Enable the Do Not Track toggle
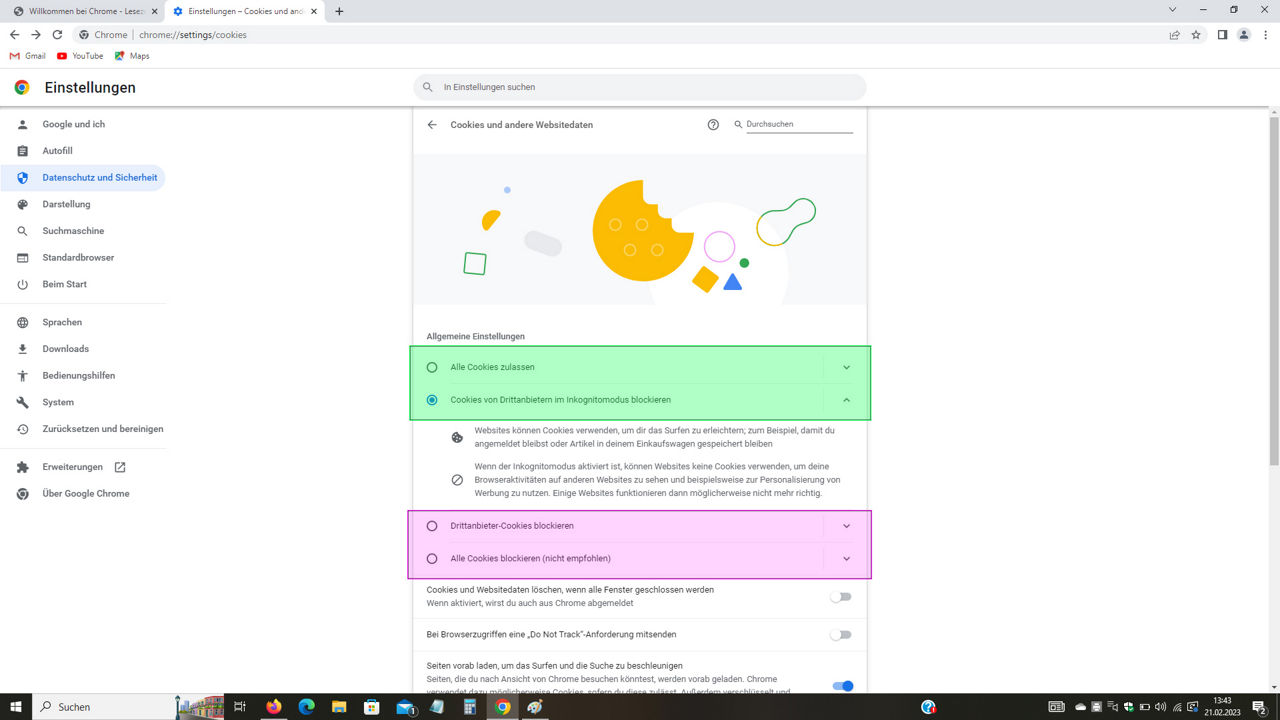The width and height of the screenshot is (1280, 720). 840,635
